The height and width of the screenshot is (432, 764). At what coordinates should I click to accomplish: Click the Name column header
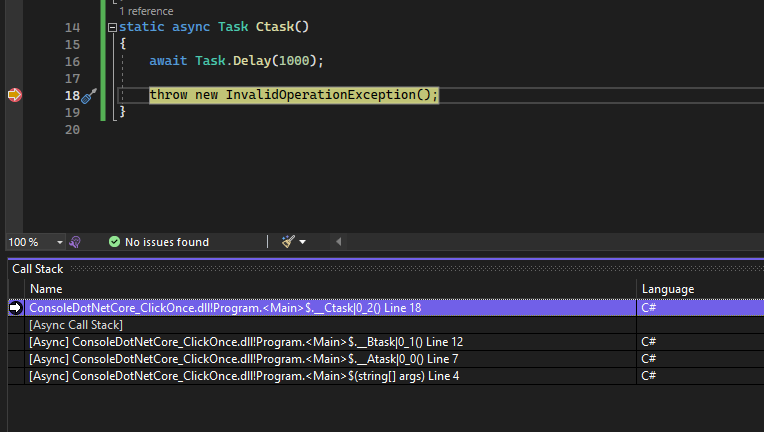pos(46,289)
